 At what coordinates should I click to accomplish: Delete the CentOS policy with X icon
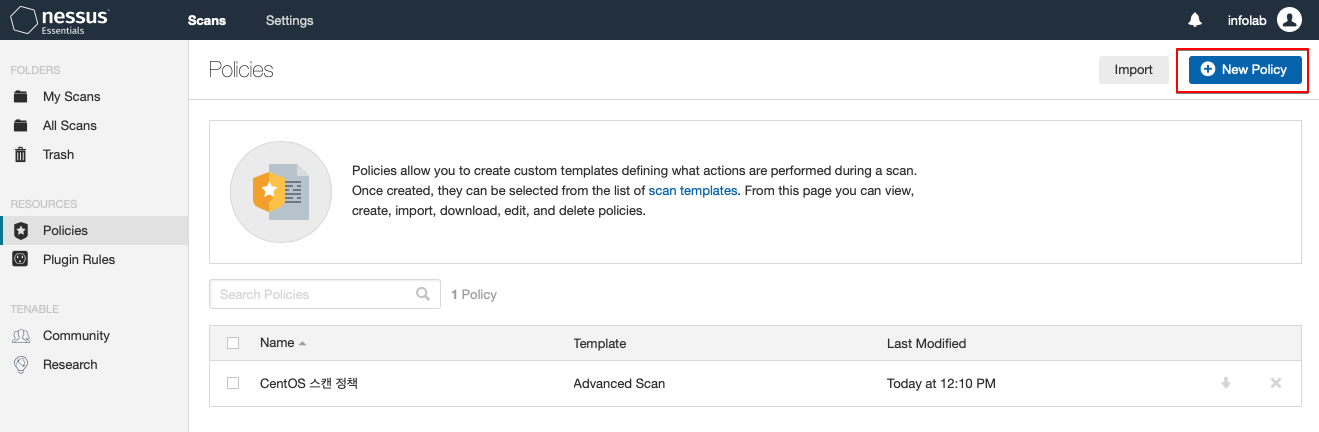pos(1275,383)
